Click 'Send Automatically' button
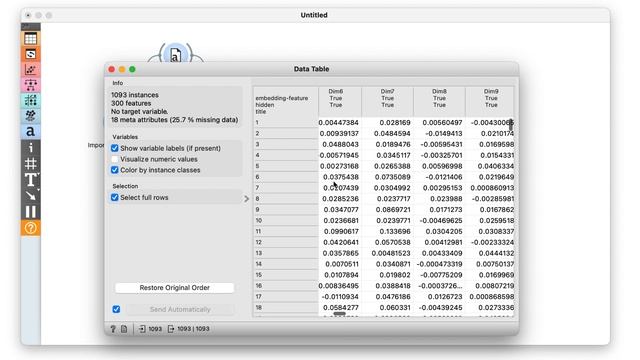The width and height of the screenshot is (640, 360). 180,309
